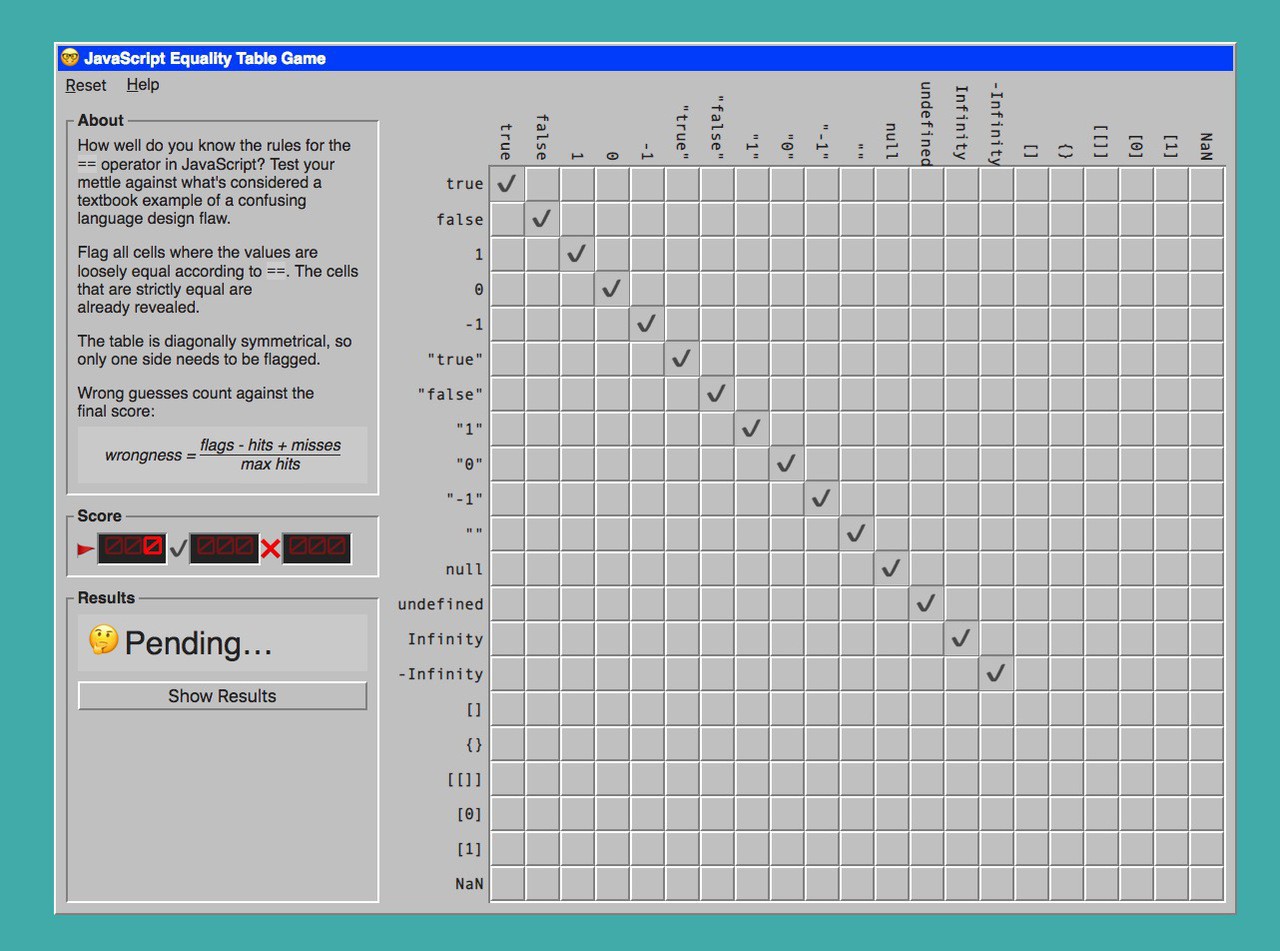Click the "undefined" column header
1280x951 pixels.
pyautogui.click(x=926, y=124)
